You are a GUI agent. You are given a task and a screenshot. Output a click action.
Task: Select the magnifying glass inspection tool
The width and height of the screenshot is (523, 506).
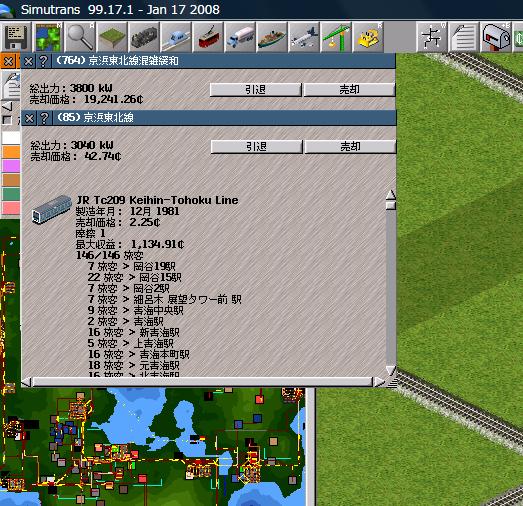(x=80, y=37)
